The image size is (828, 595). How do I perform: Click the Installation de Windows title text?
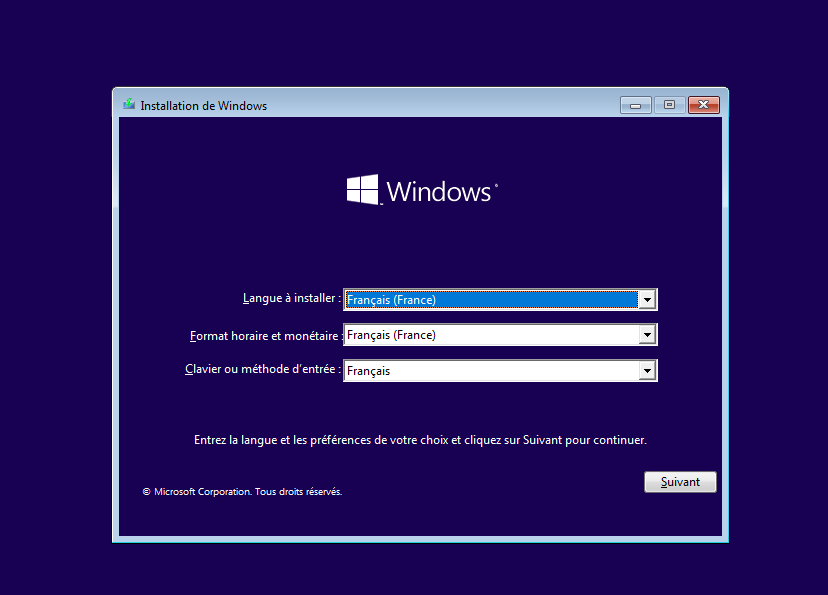point(203,106)
